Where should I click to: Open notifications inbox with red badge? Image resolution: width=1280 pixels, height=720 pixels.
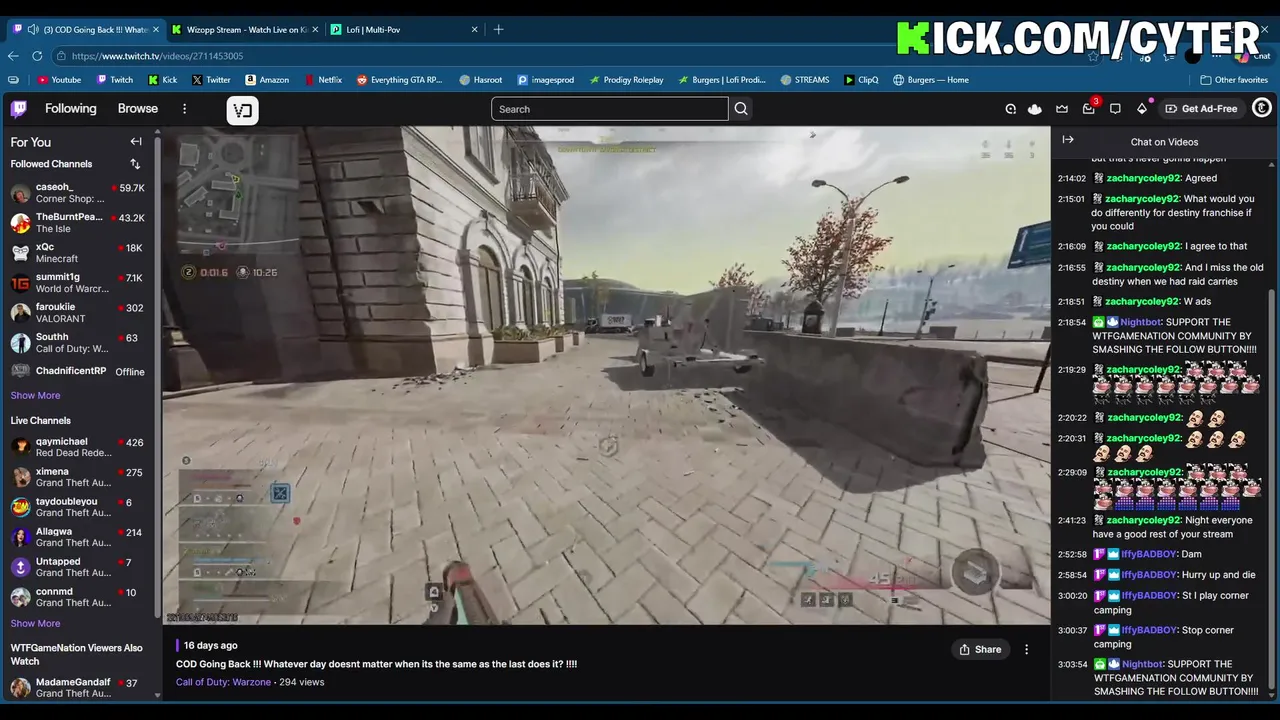tap(1089, 108)
